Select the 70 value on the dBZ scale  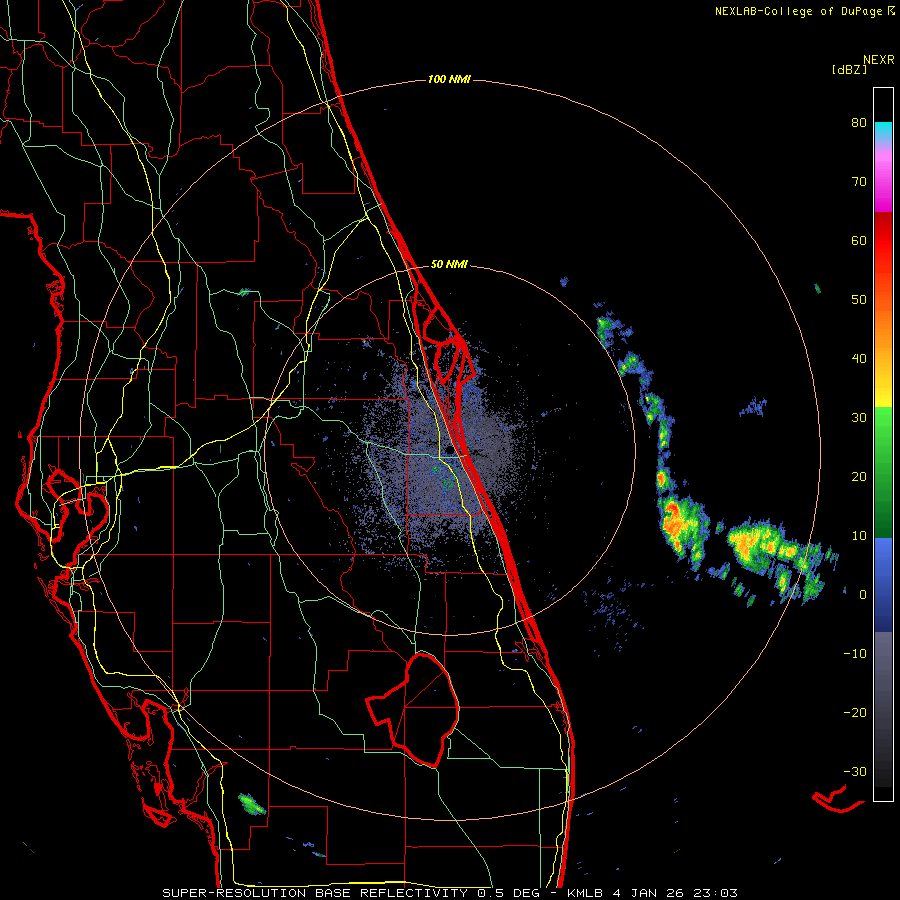tap(859, 181)
